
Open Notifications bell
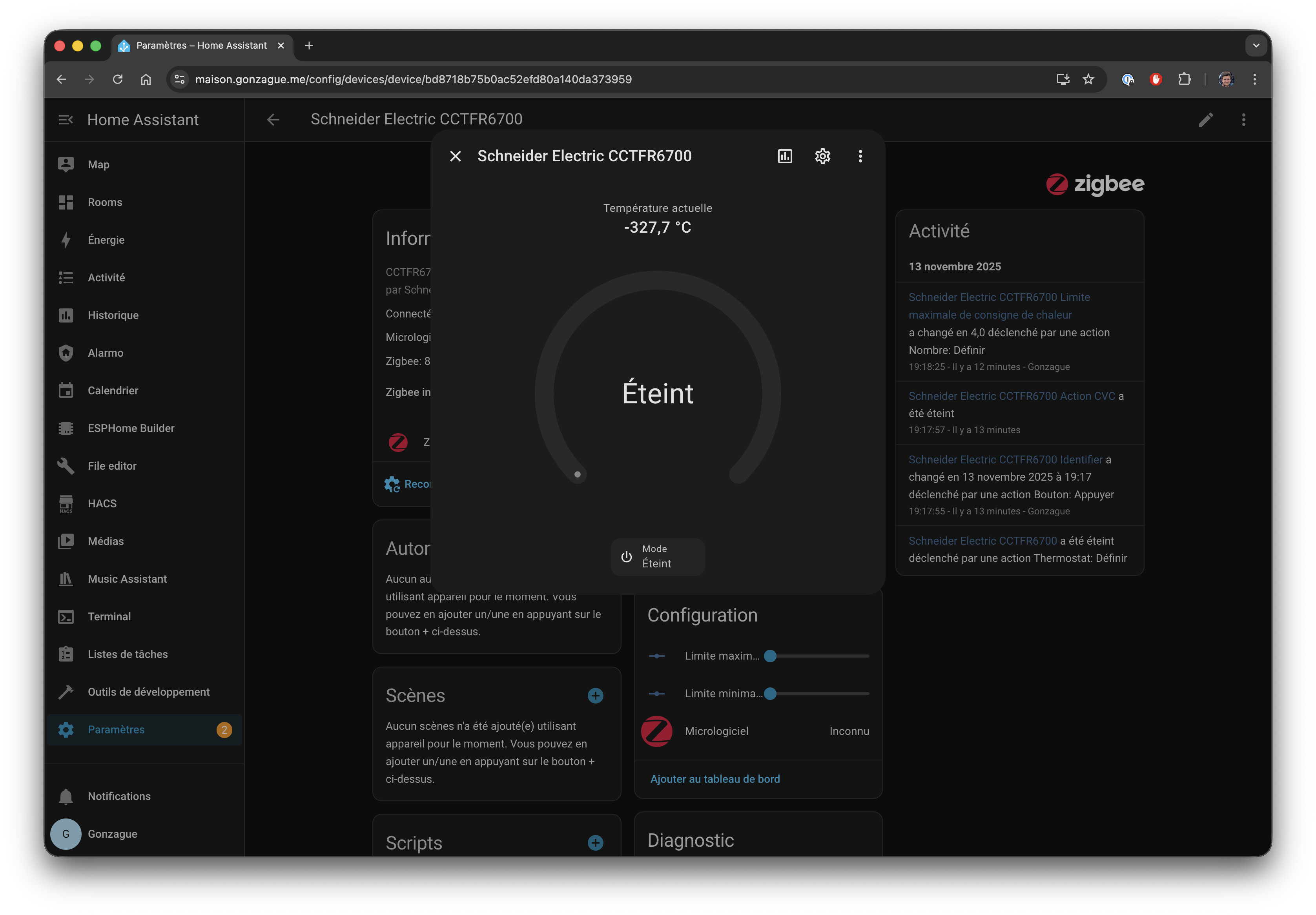[x=118, y=796]
